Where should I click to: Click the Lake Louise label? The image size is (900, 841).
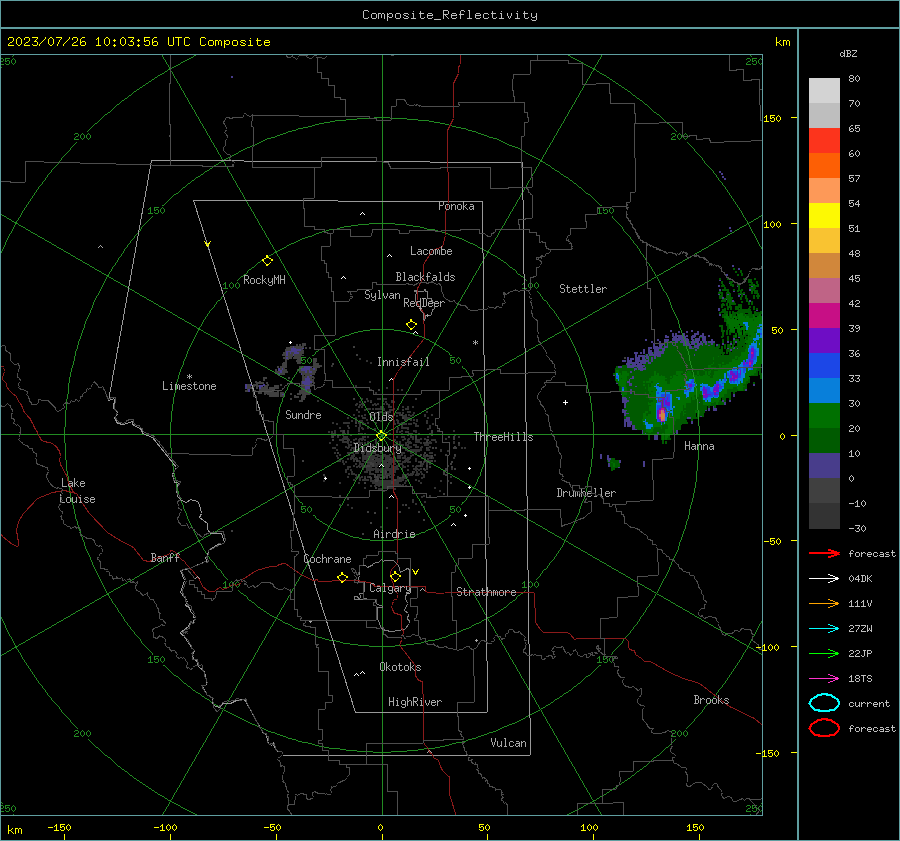point(77,491)
